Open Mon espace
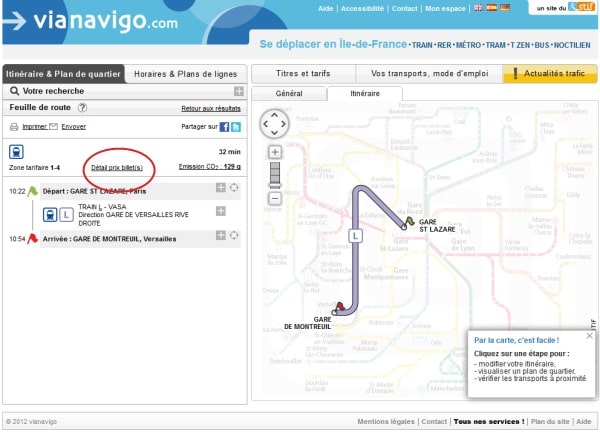 click(445, 8)
